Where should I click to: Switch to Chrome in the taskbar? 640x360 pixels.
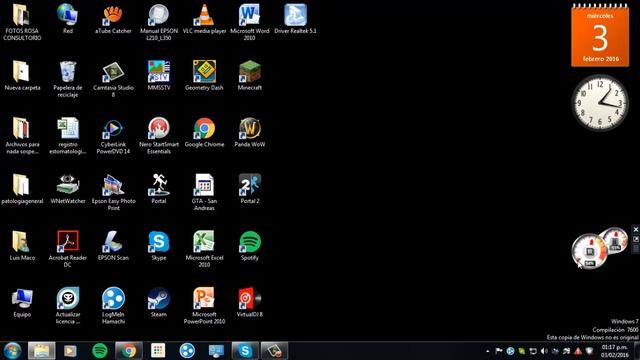pyautogui.click(x=129, y=351)
